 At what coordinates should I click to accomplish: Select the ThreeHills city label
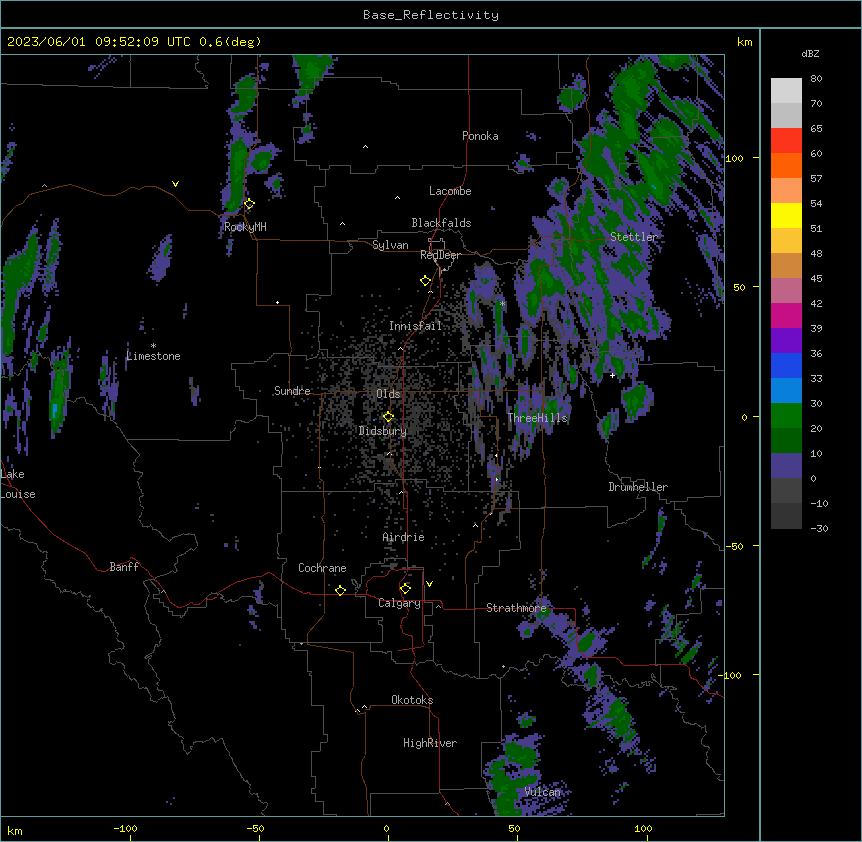[x=537, y=418]
